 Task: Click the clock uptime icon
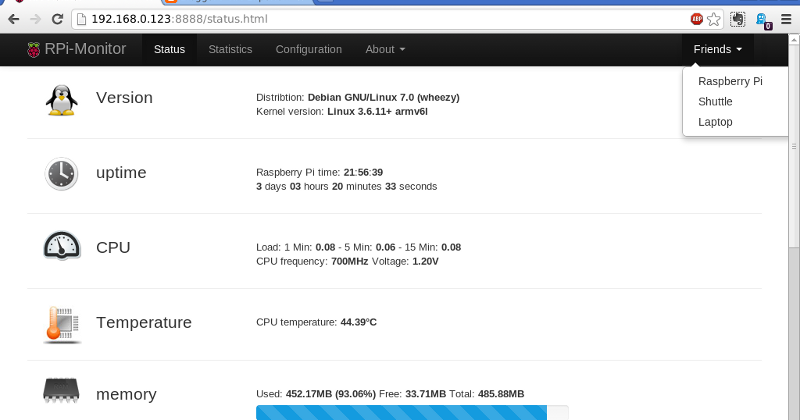61,174
